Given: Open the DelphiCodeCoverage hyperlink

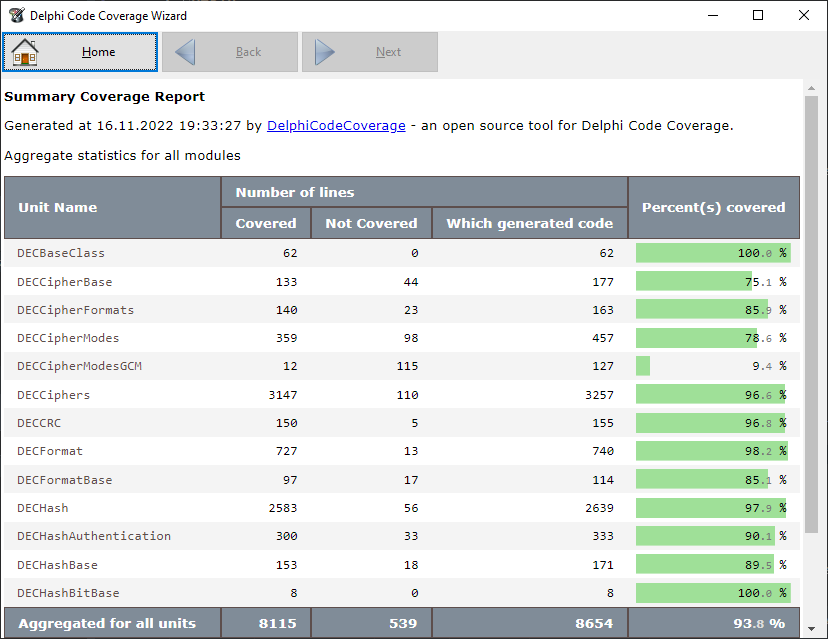Looking at the screenshot, I should coord(336,126).
